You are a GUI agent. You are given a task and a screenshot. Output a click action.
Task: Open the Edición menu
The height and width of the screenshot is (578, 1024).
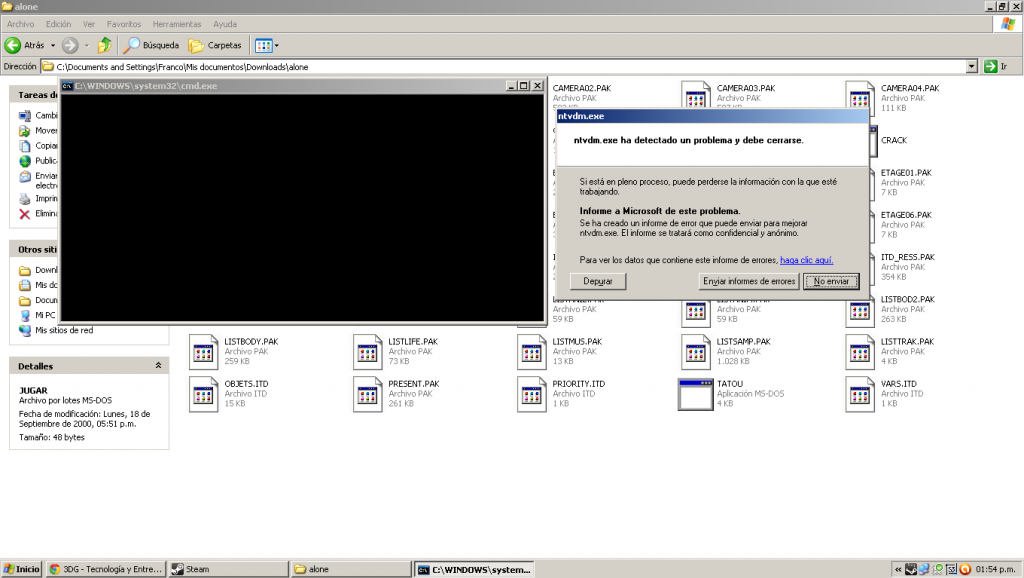coord(58,24)
